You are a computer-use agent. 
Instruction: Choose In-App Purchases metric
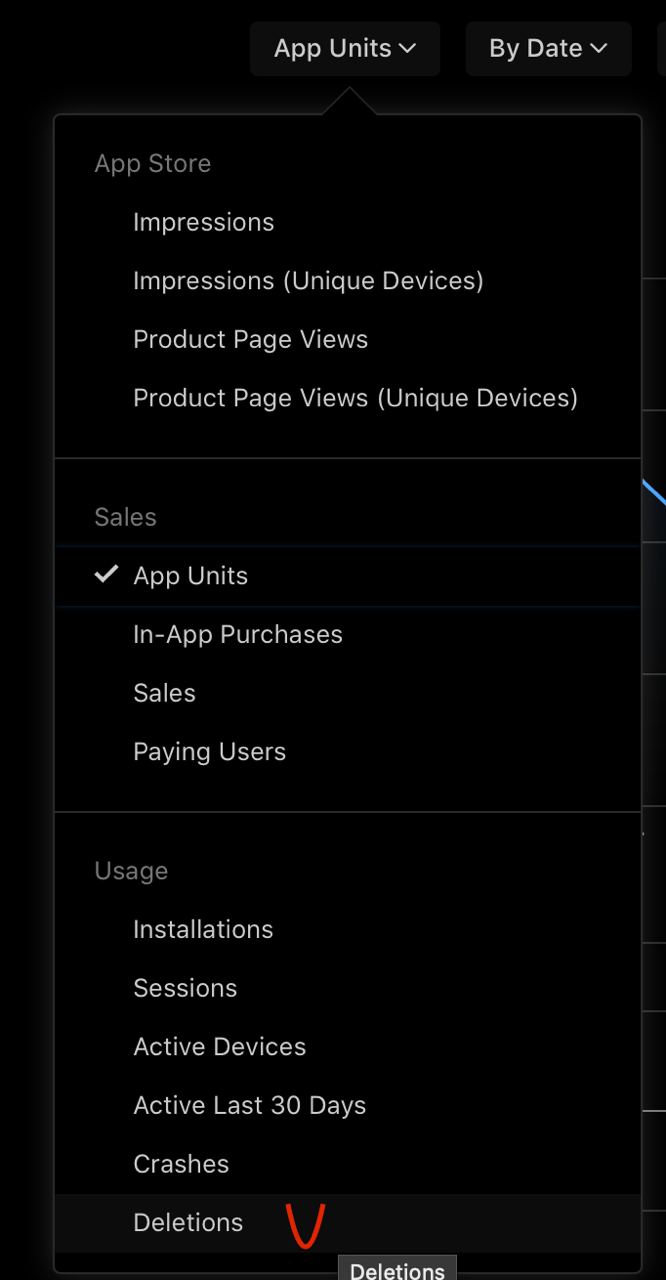point(237,635)
